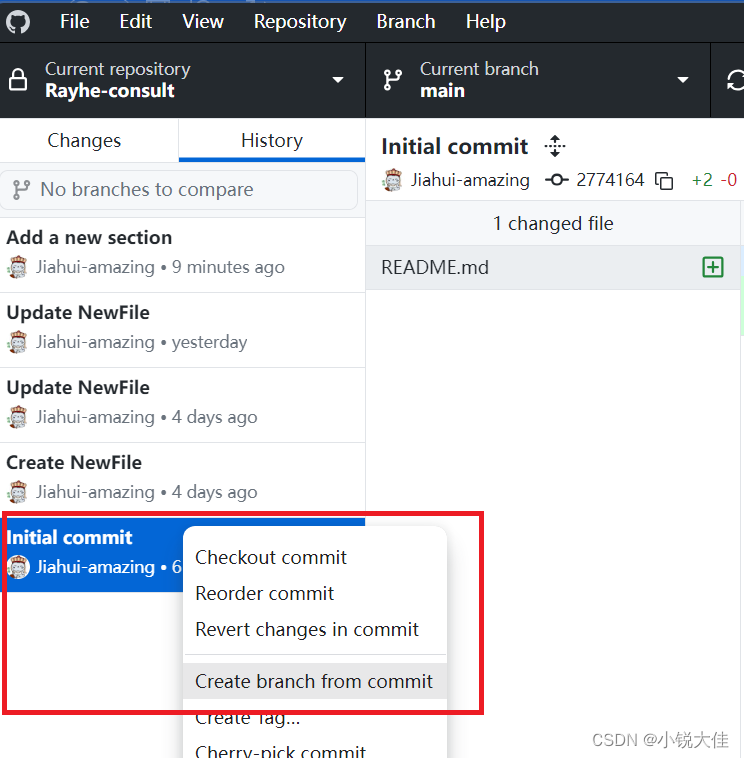Viewport: 744px width, 758px height.
Task: Click the fetch origin sync icon
Action: click(x=735, y=80)
